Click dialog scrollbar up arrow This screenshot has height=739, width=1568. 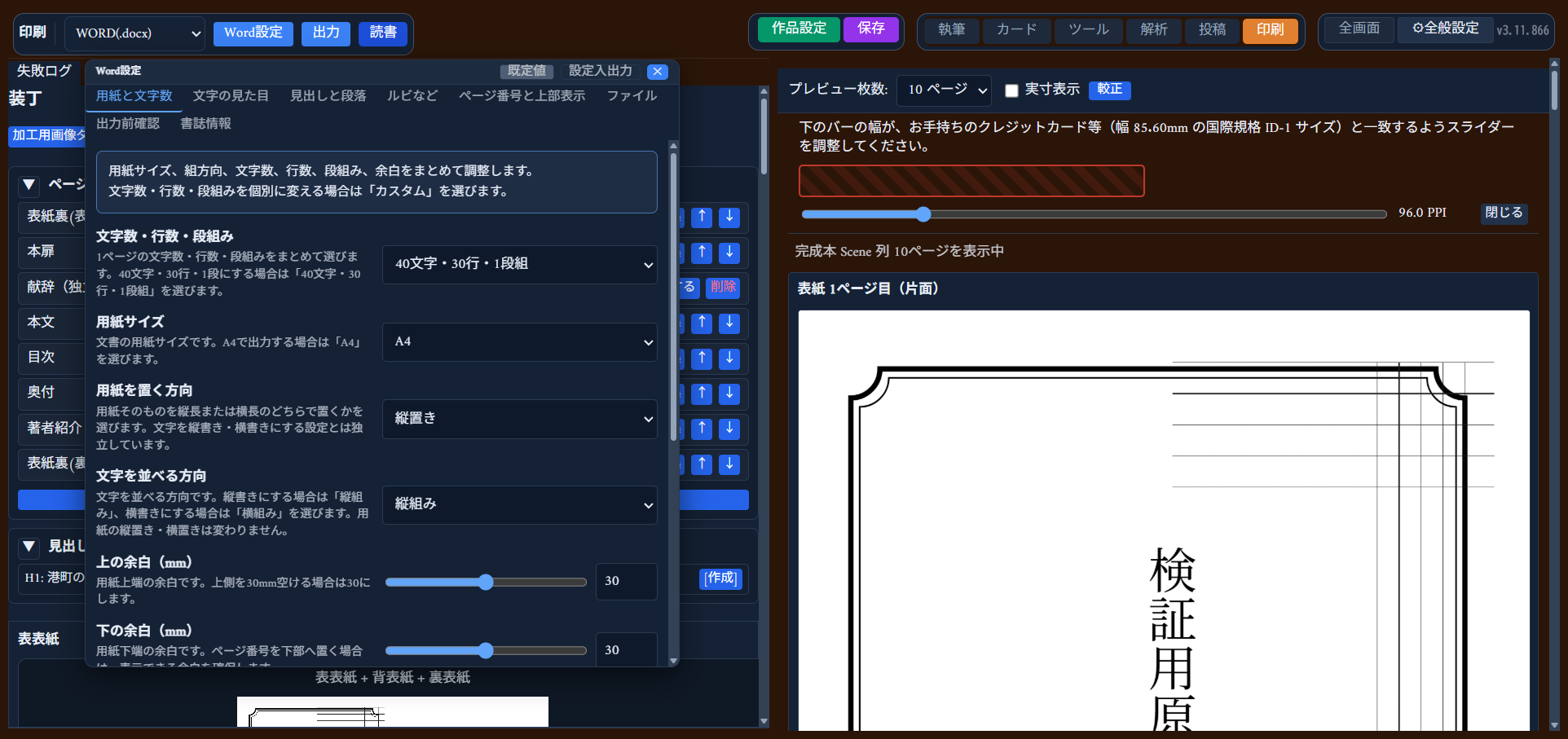(673, 146)
